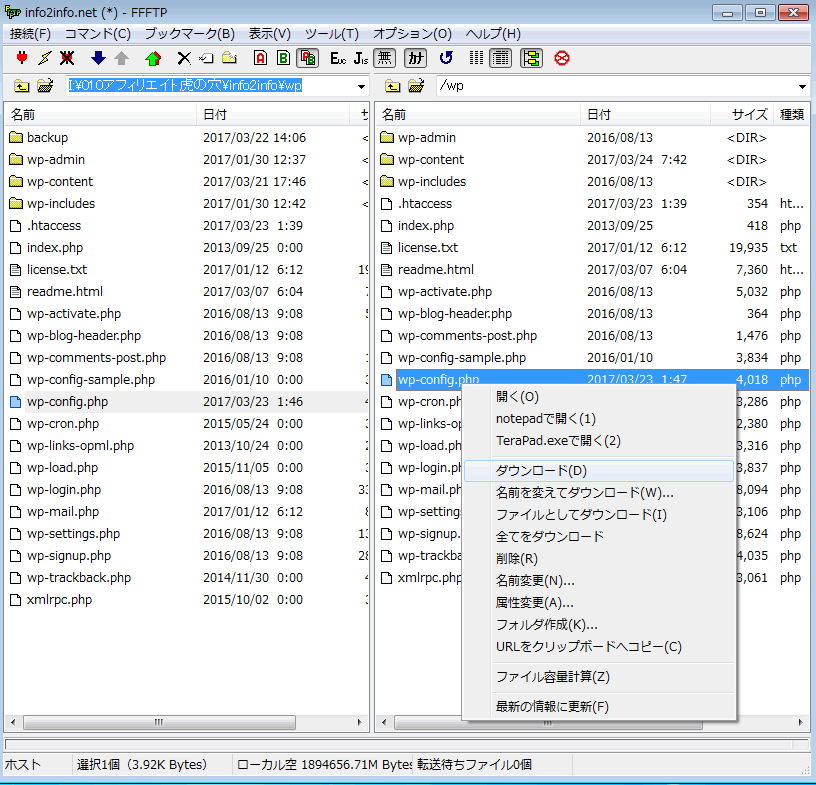Select ASCII transfer mode (A icon)
Screen dimensions: 816x785
tap(260, 58)
